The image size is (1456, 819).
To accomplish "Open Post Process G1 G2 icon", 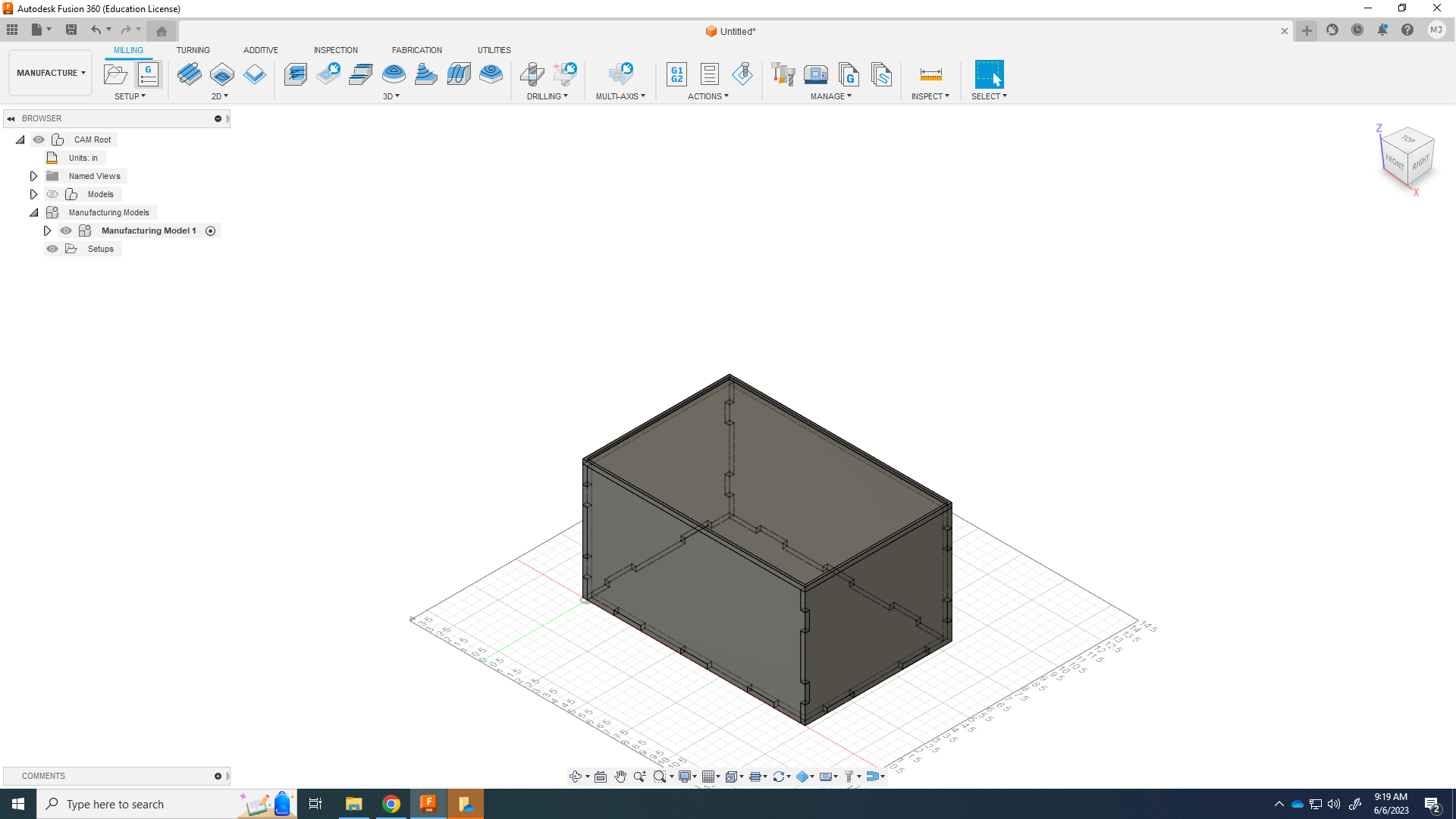I will pyautogui.click(x=676, y=74).
